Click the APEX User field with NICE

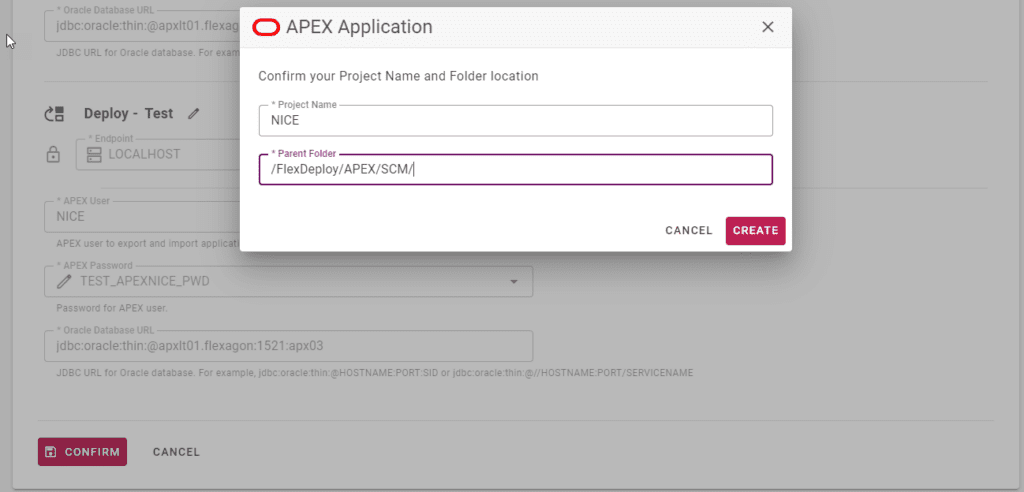[142, 216]
